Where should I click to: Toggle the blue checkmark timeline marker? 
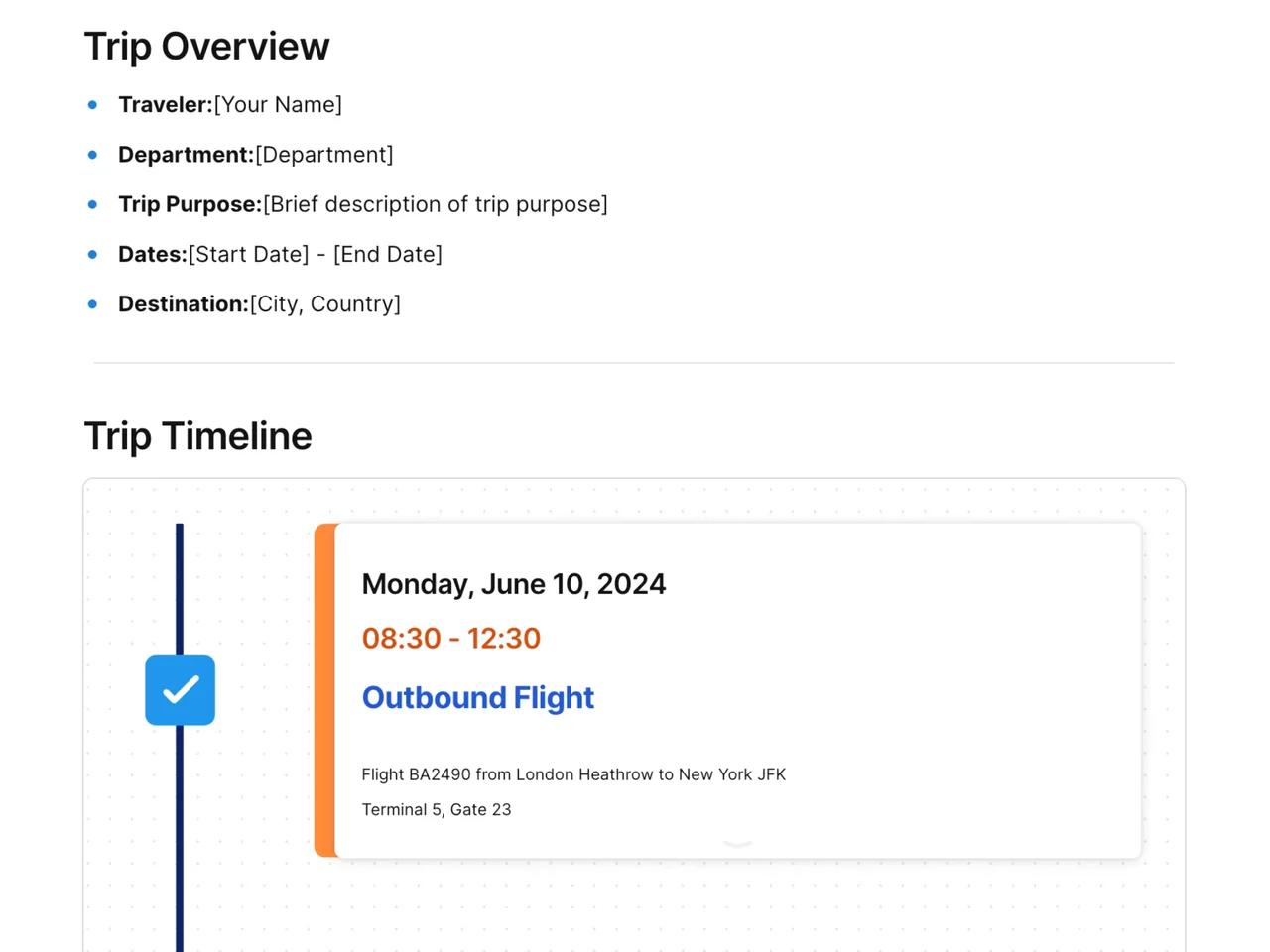[x=180, y=690]
